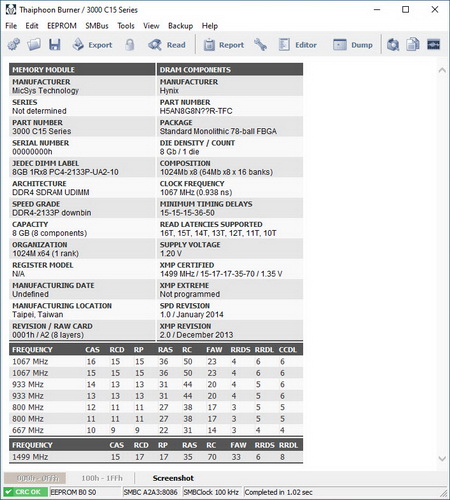Click the part number H5AN8G8N??R-TFC
Viewport: 450px width, 500px height.
196,111
